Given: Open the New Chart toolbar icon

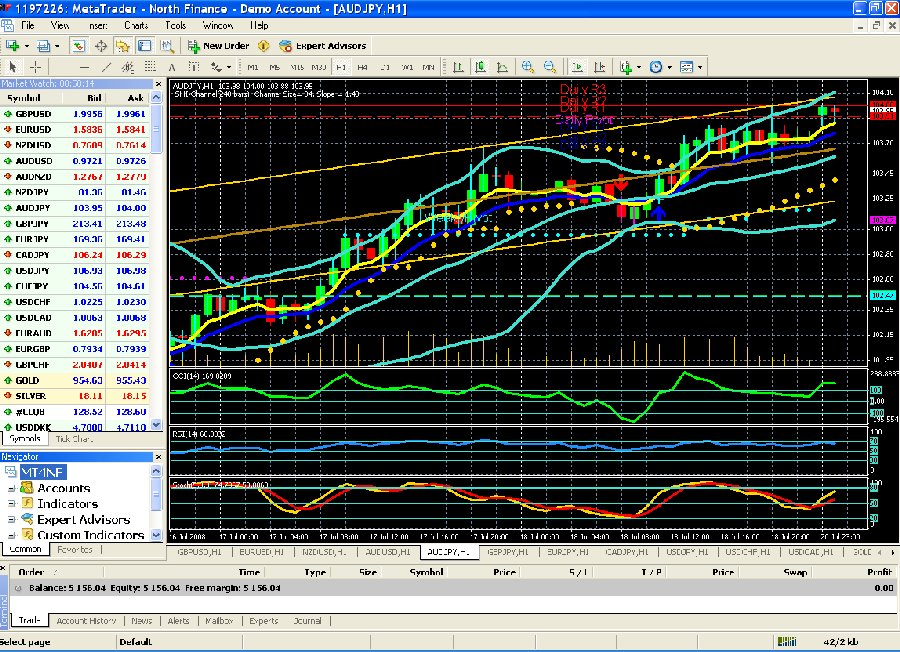Looking at the screenshot, I should pos(13,46).
